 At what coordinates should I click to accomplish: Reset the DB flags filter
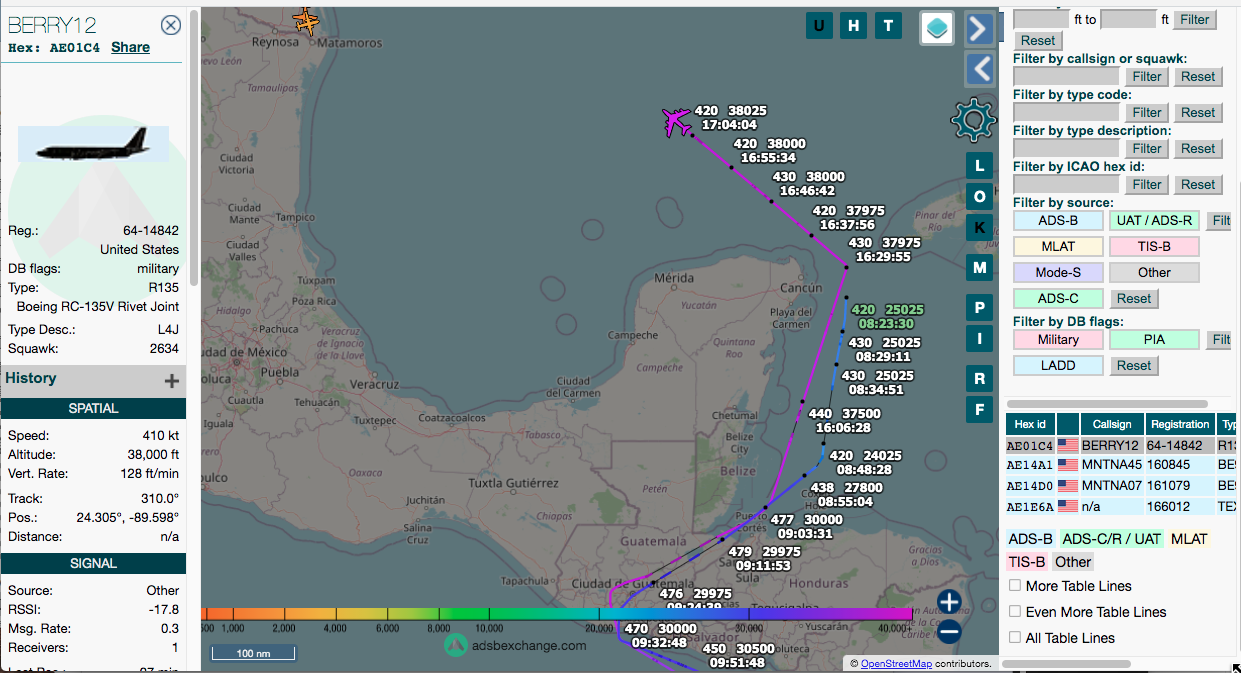coord(1134,365)
